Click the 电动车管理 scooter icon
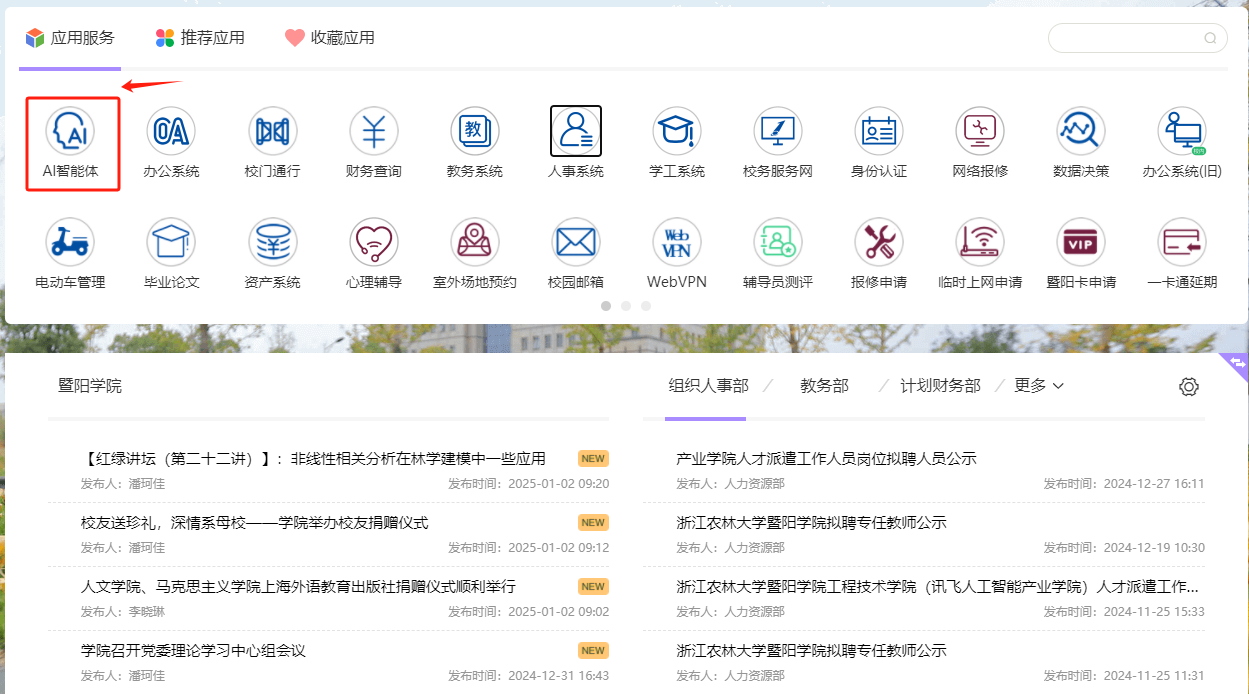Image resolution: width=1249 pixels, height=694 pixels. pyautogui.click(x=70, y=242)
